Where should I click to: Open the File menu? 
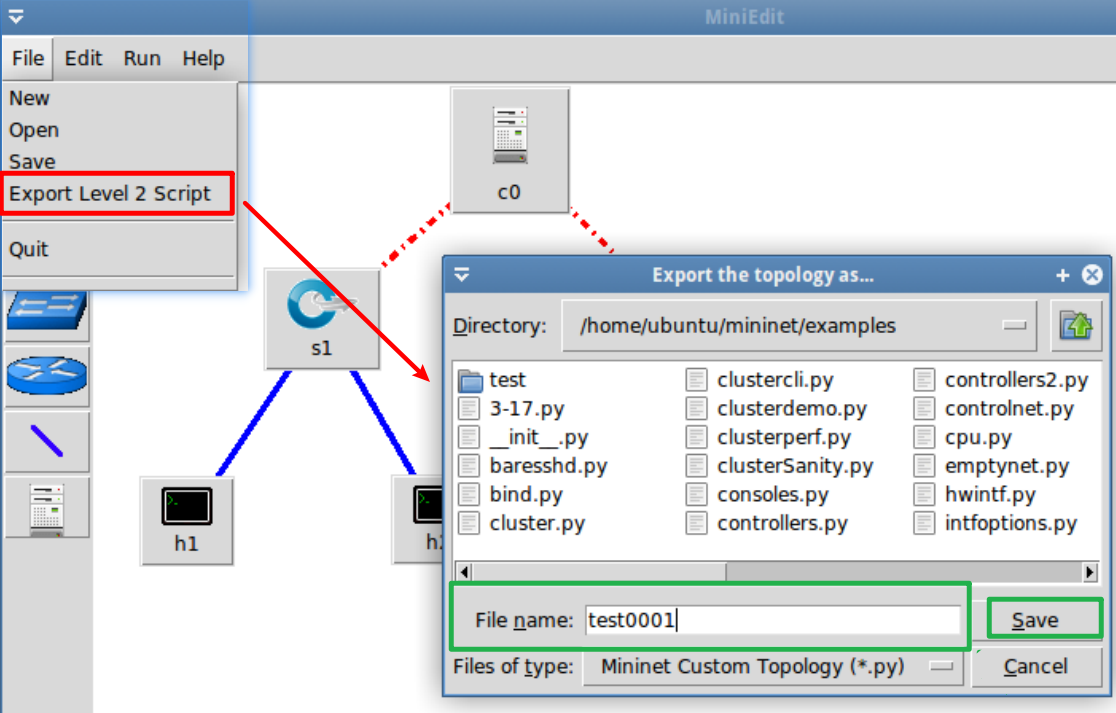(x=28, y=58)
